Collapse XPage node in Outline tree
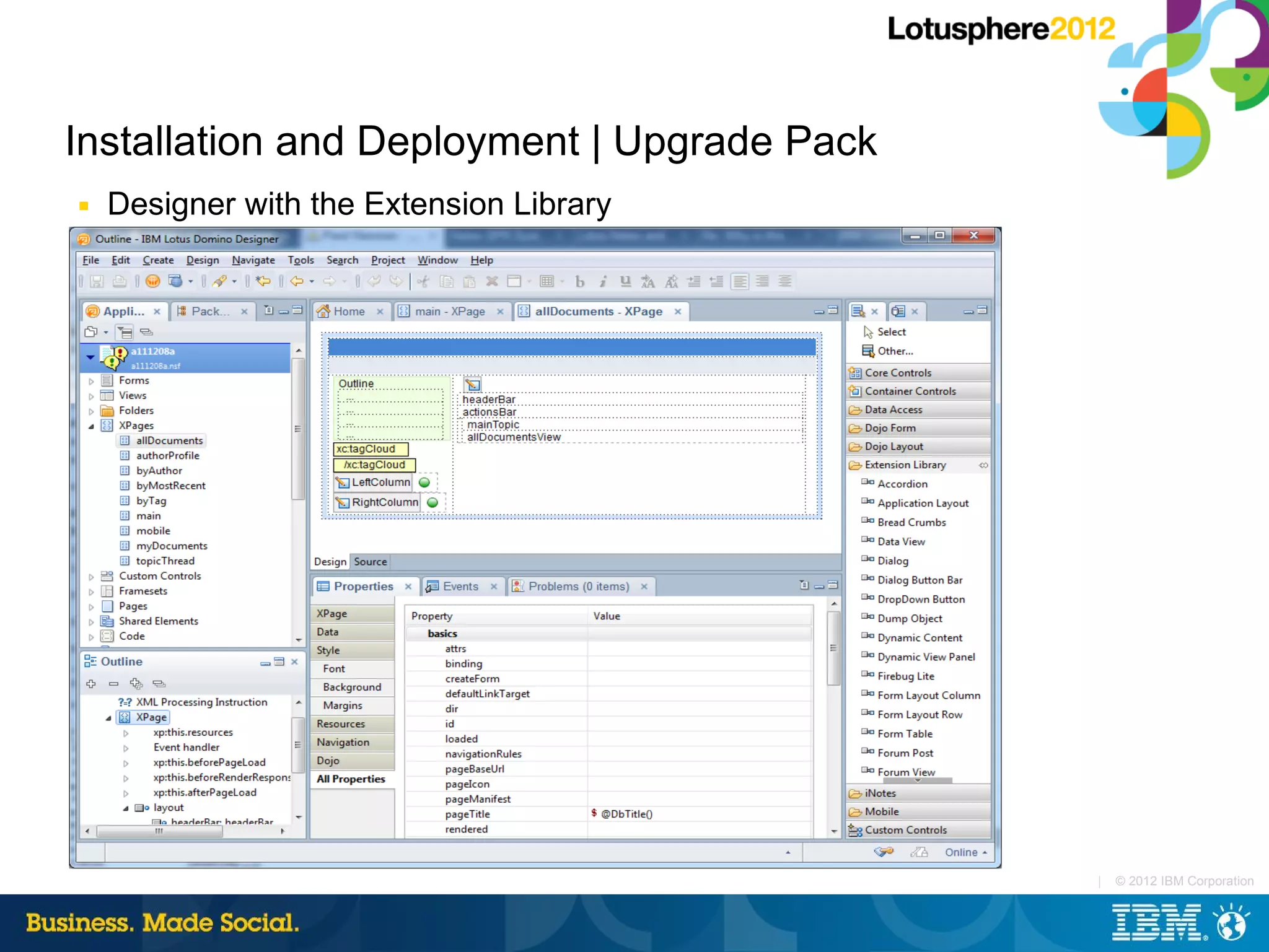 click(108, 718)
